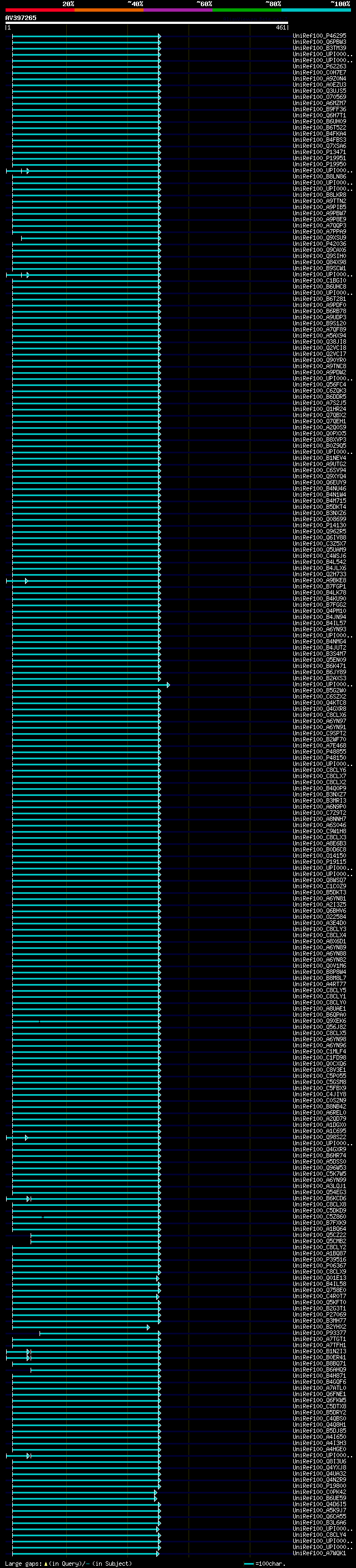Click the label UniRef100_C9SPT2
Image resolution: width=356 pixels, height=1568 pixels.
click(x=319, y=734)
